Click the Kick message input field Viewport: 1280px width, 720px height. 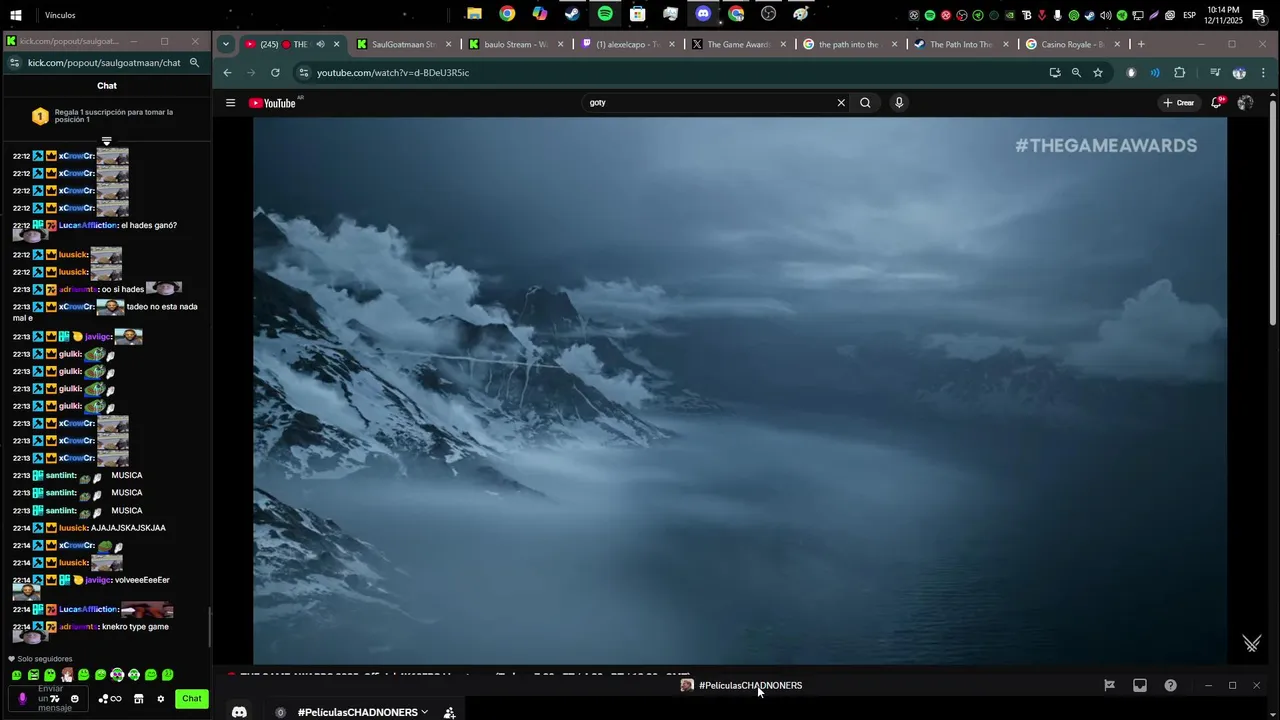click(50, 699)
